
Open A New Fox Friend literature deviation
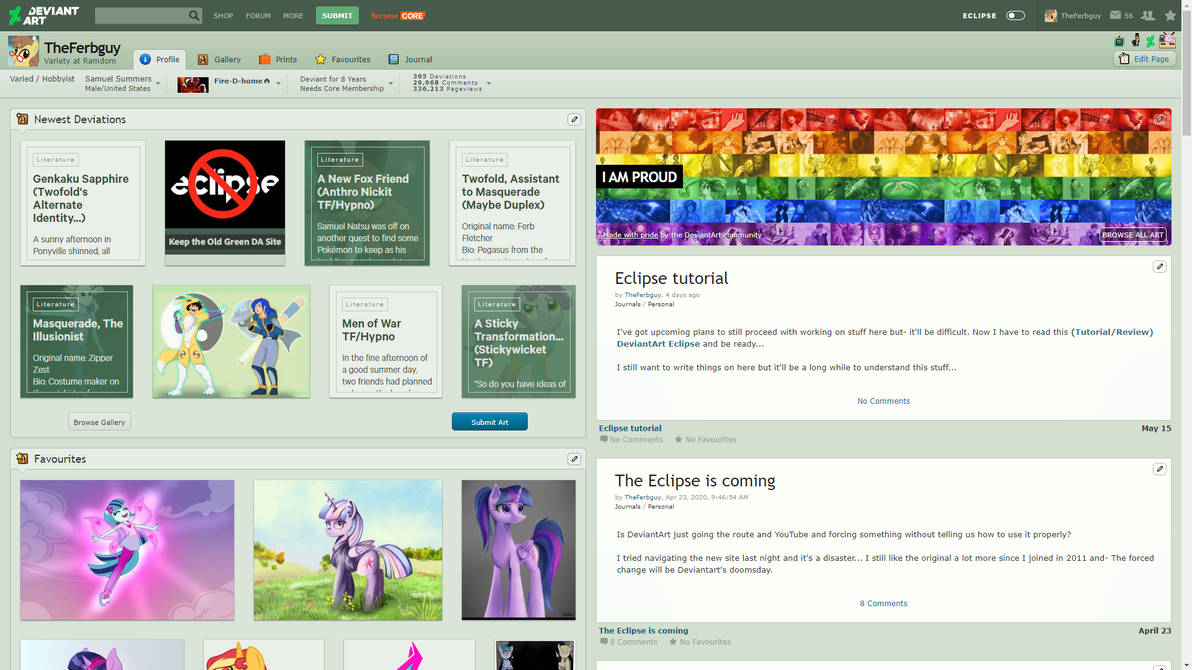(x=367, y=202)
